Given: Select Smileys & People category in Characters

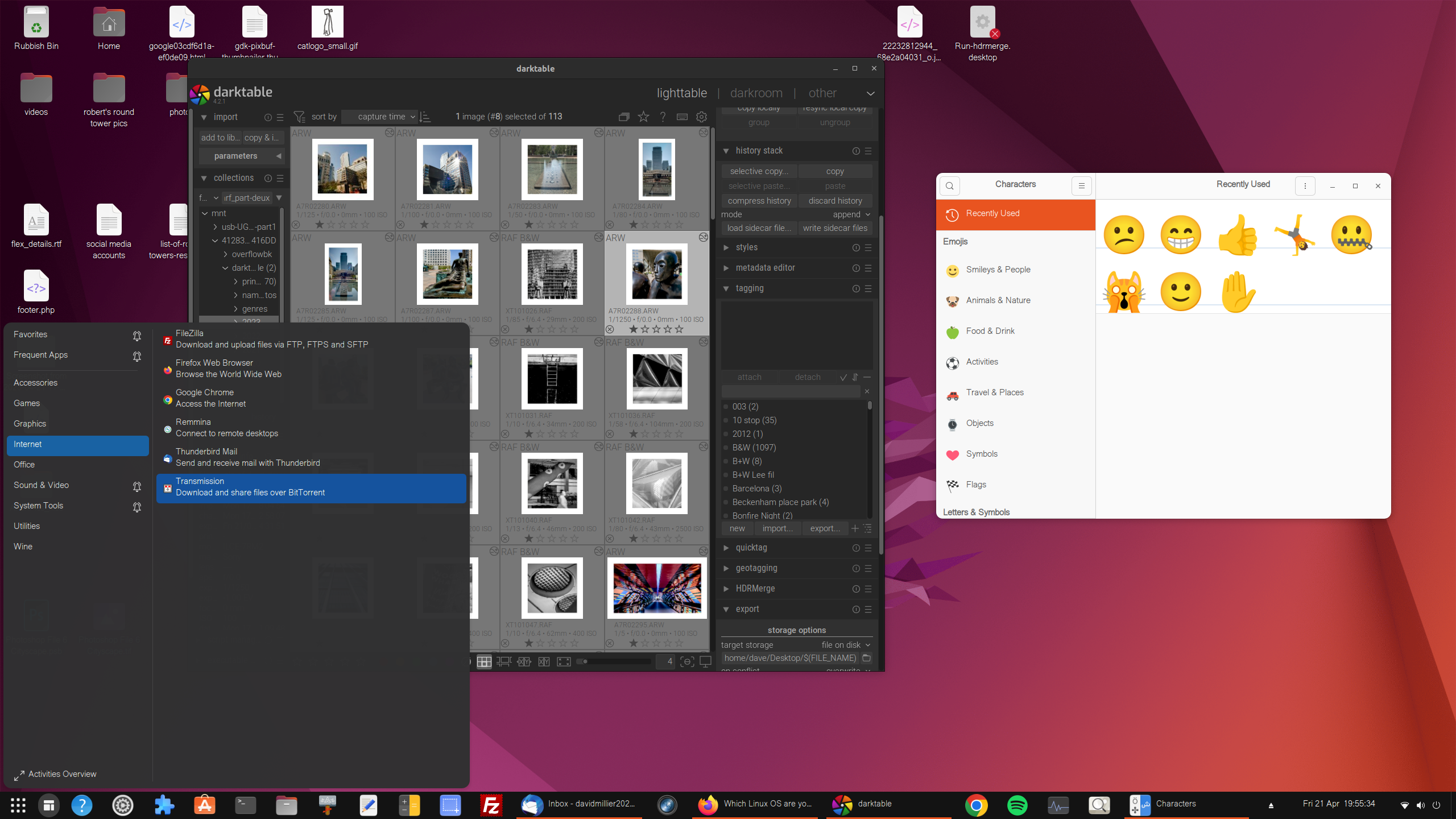Looking at the screenshot, I should click(x=998, y=270).
